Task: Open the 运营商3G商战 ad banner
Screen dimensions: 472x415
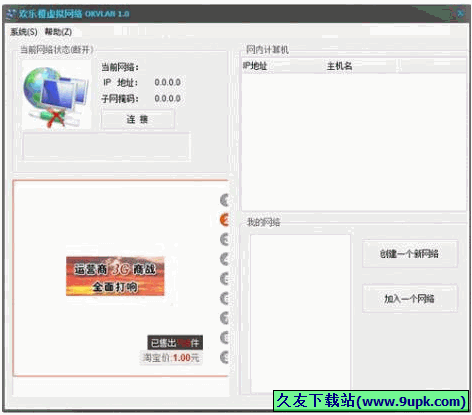Action: pos(115,276)
